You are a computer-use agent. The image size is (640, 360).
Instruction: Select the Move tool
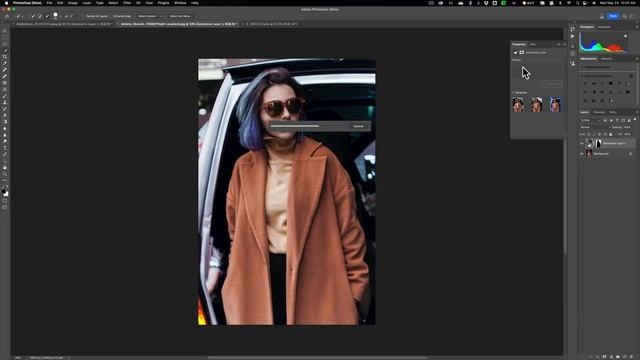click(5, 31)
